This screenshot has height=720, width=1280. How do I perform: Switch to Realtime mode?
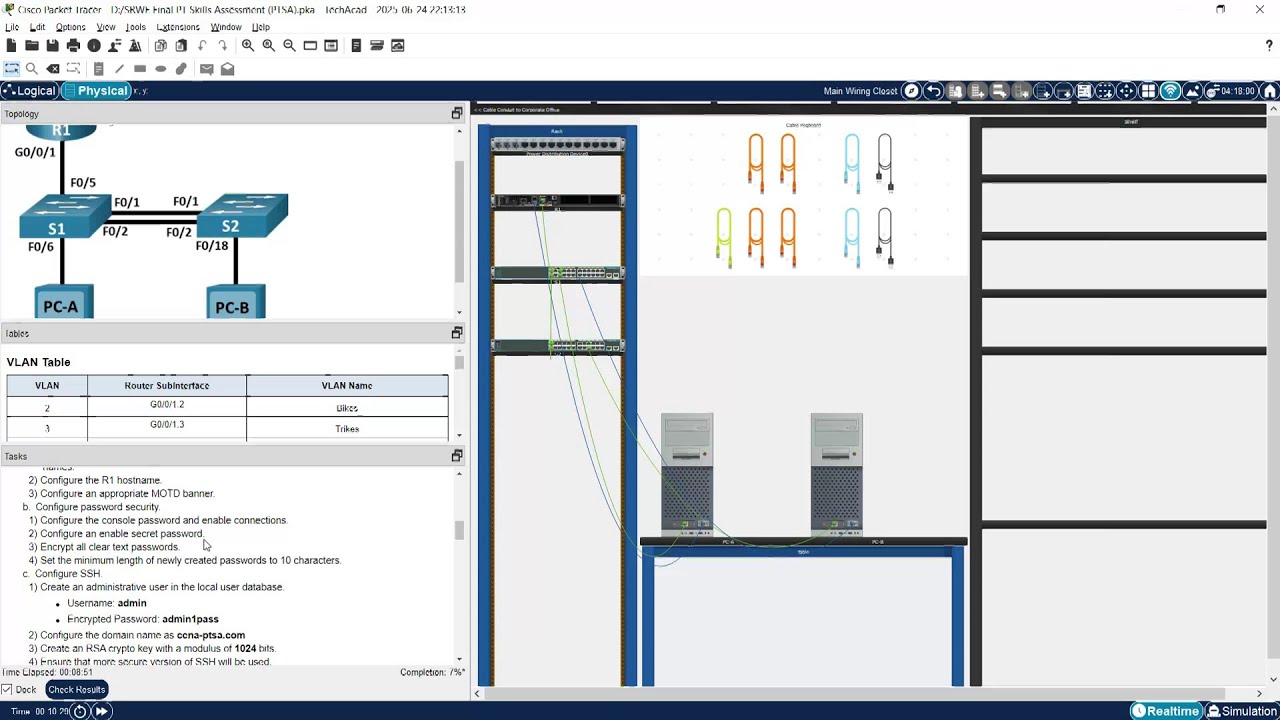1165,711
